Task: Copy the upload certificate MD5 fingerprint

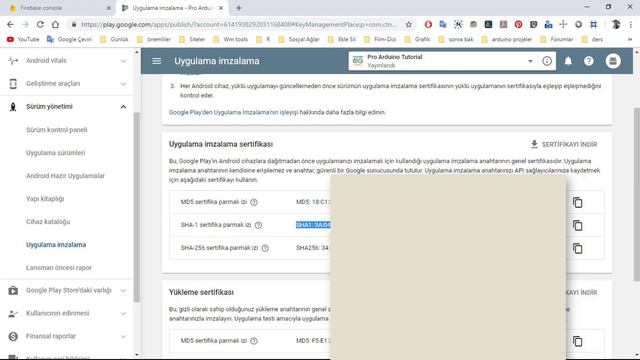Action: (x=577, y=341)
